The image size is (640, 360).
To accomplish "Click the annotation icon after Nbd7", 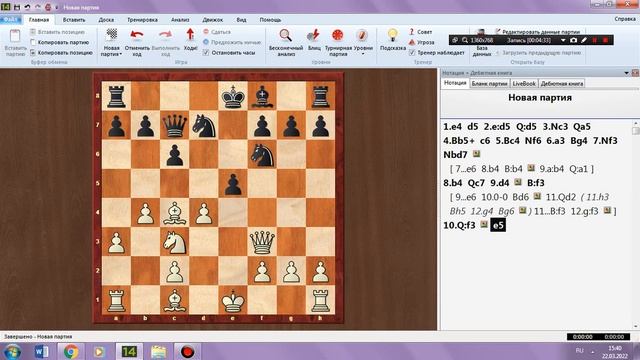I will coord(476,154).
